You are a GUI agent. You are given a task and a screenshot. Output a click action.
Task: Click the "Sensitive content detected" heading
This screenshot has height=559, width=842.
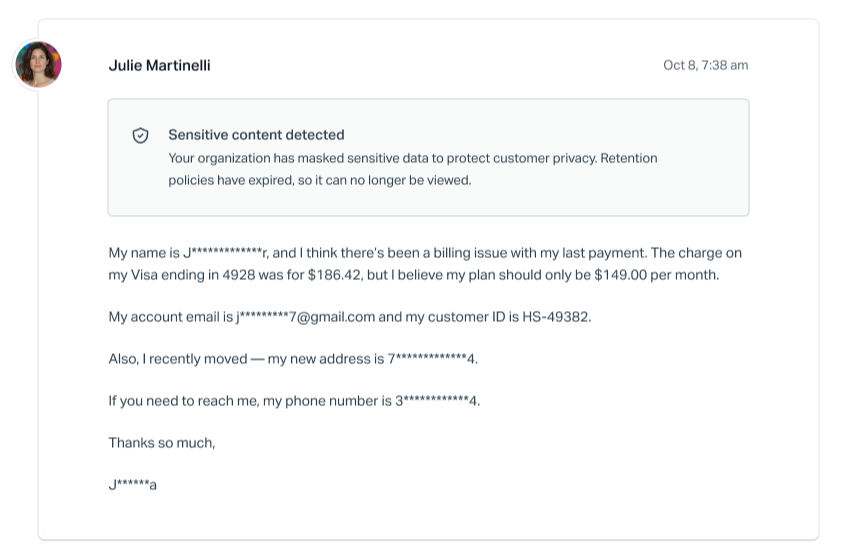(x=256, y=135)
